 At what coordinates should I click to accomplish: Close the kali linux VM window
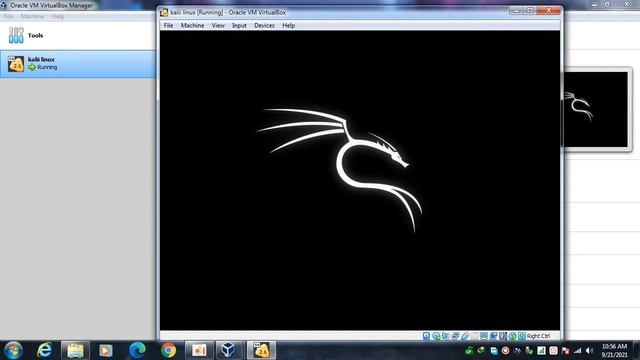[549, 11]
